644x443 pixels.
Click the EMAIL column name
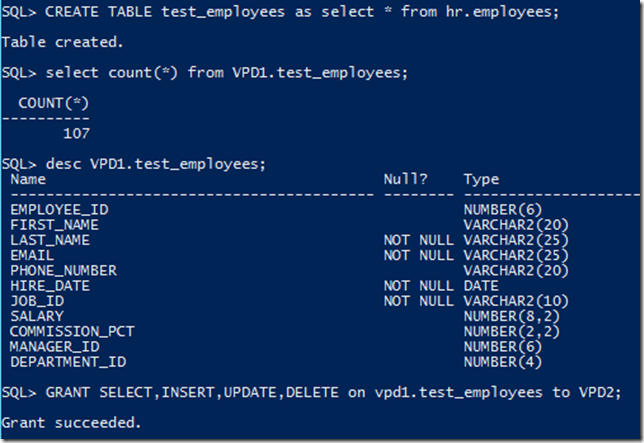32,255
